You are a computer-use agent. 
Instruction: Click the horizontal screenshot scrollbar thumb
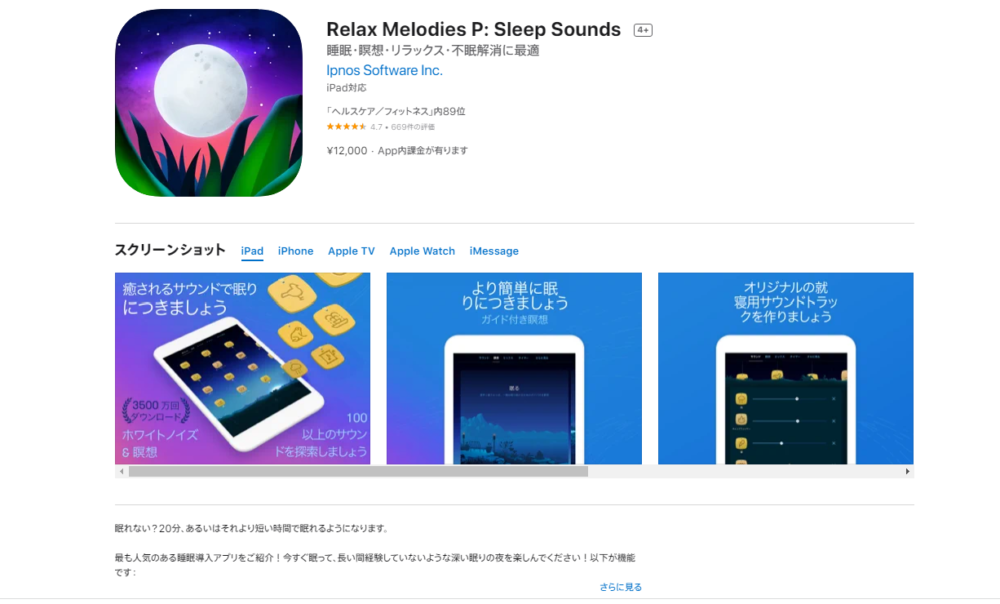click(358, 471)
